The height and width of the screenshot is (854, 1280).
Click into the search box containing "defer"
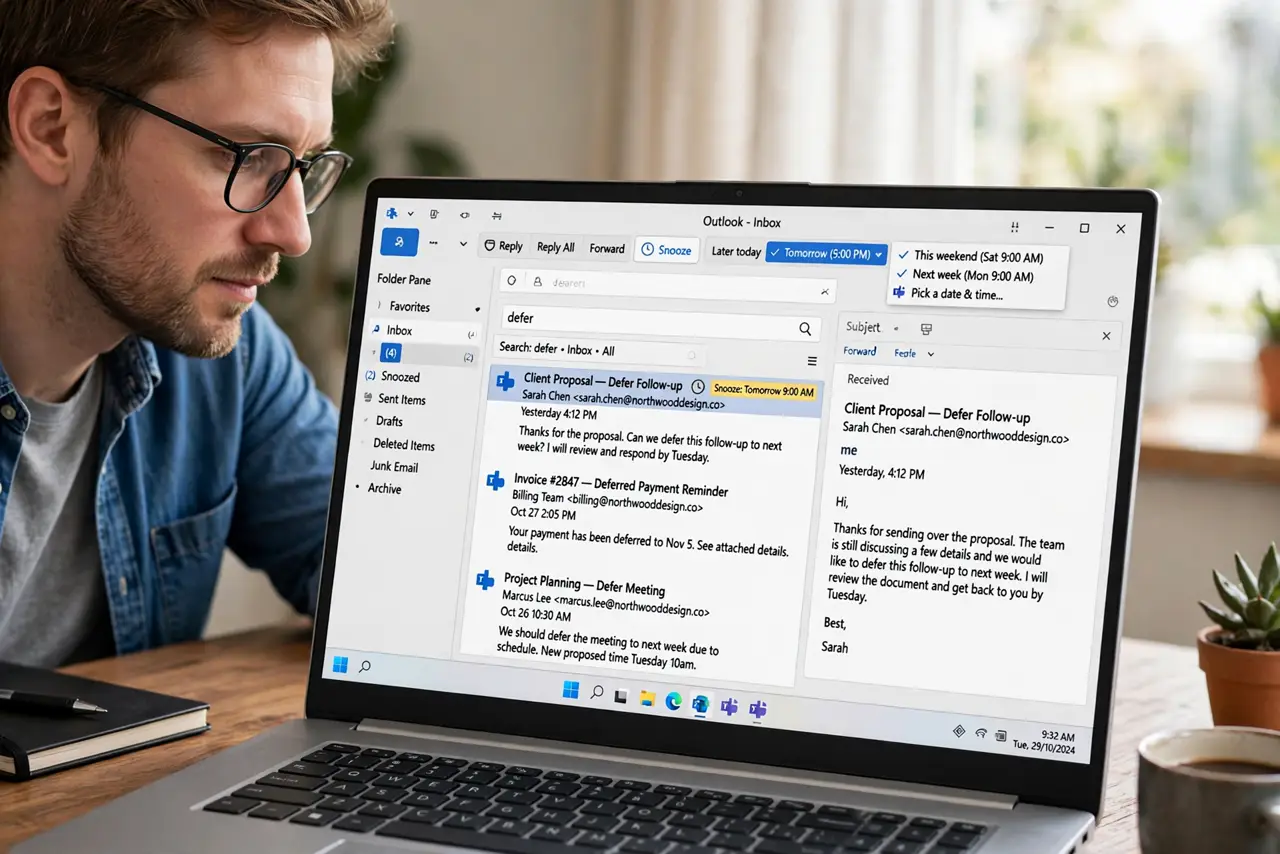[x=659, y=323]
